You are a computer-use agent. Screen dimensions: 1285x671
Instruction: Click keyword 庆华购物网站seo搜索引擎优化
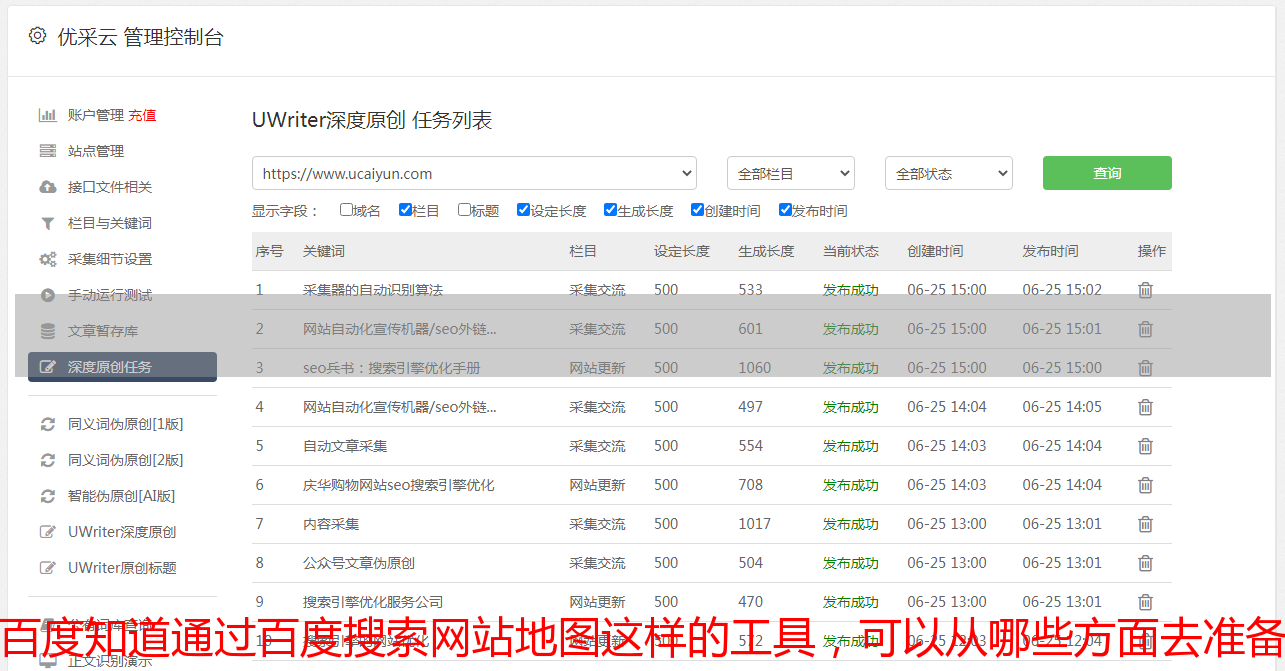(x=399, y=485)
